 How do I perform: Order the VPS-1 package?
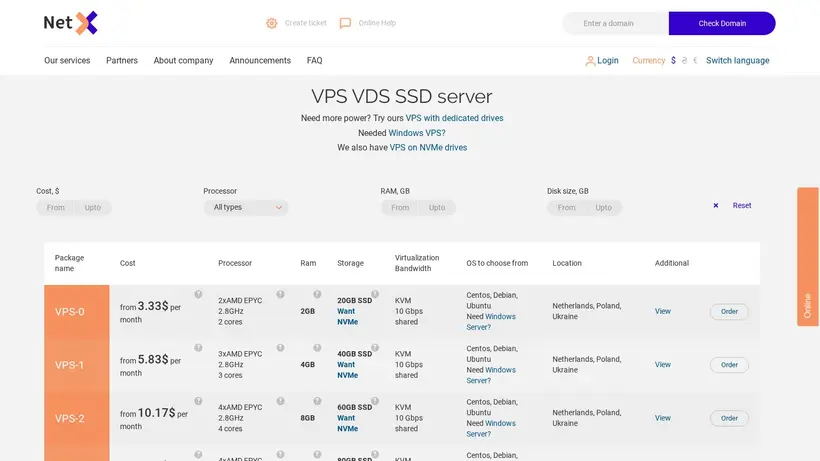(x=729, y=365)
